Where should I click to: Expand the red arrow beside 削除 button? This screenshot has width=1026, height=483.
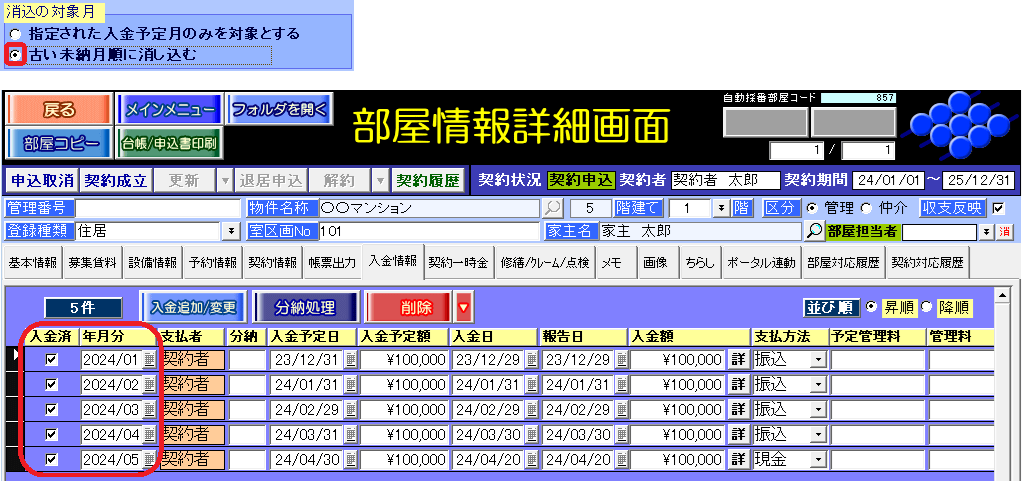pyautogui.click(x=463, y=307)
